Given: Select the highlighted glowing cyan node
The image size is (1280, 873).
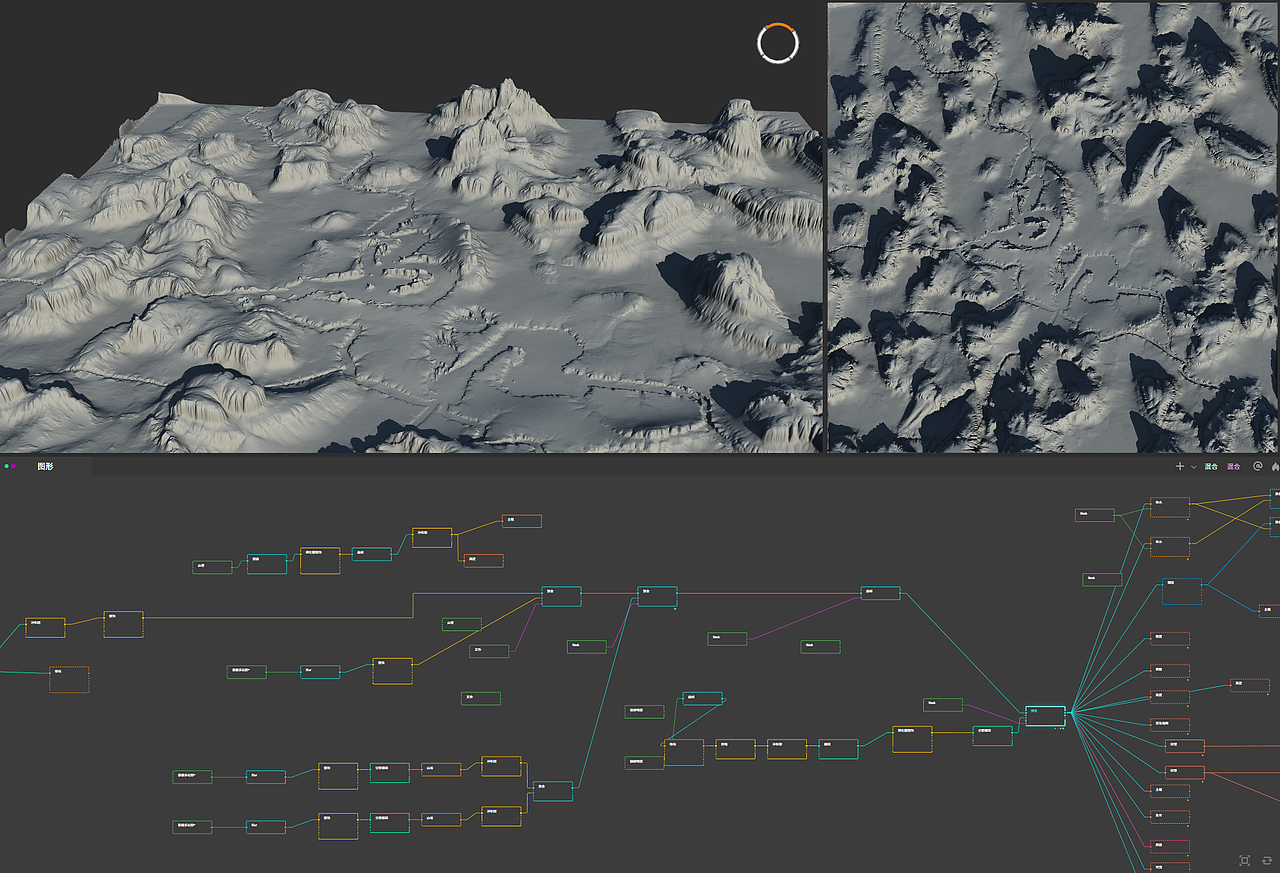Looking at the screenshot, I should click(1045, 715).
